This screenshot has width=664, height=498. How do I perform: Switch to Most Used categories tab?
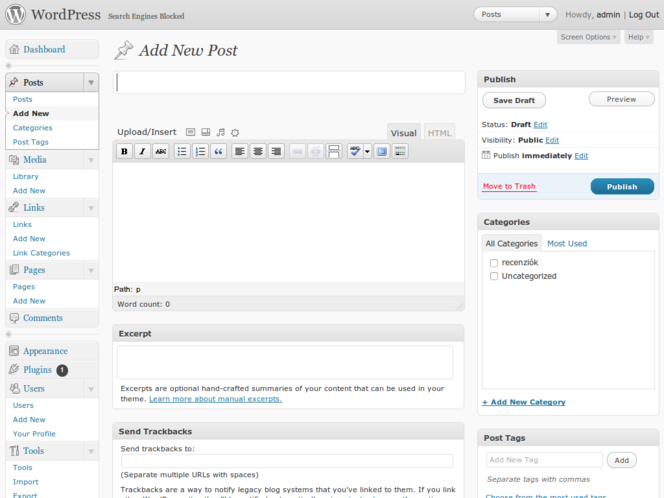click(x=567, y=243)
